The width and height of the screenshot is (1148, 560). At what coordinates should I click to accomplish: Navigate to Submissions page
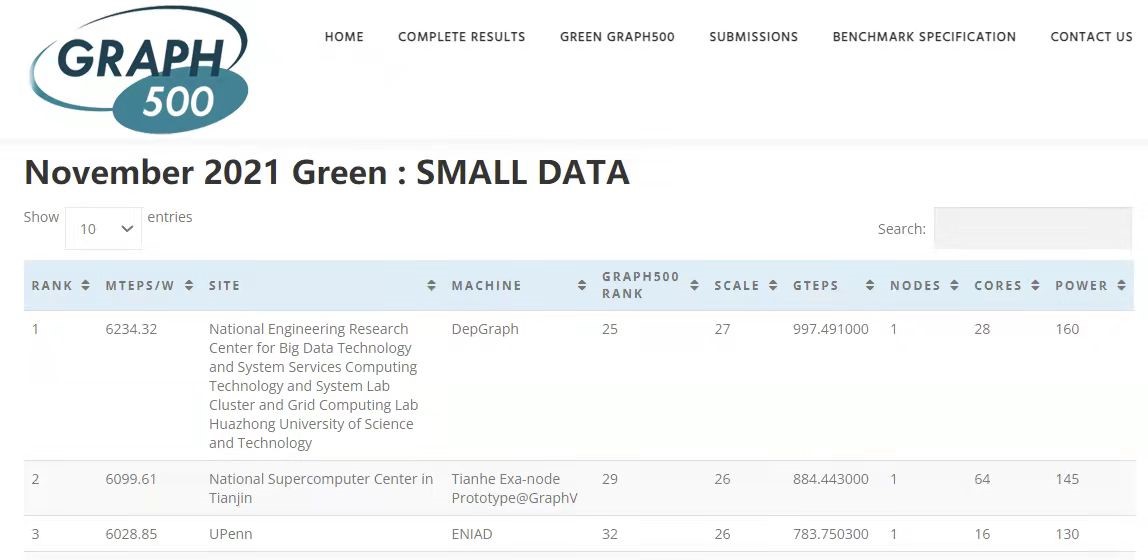click(x=753, y=37)
